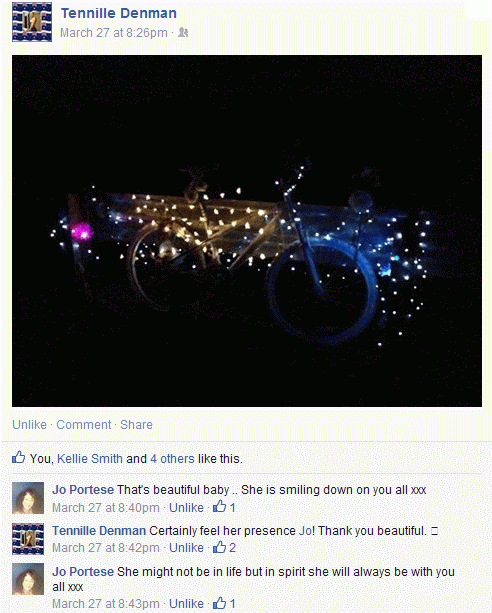The image size is (492, 613).
Task: Open Tennille Denman's profile picture in post header
Action: coord(32,22)
